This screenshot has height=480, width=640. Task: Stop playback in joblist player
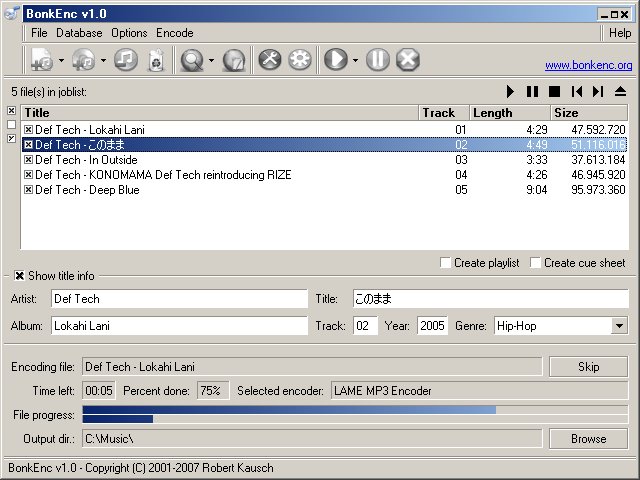click(554, 91)
